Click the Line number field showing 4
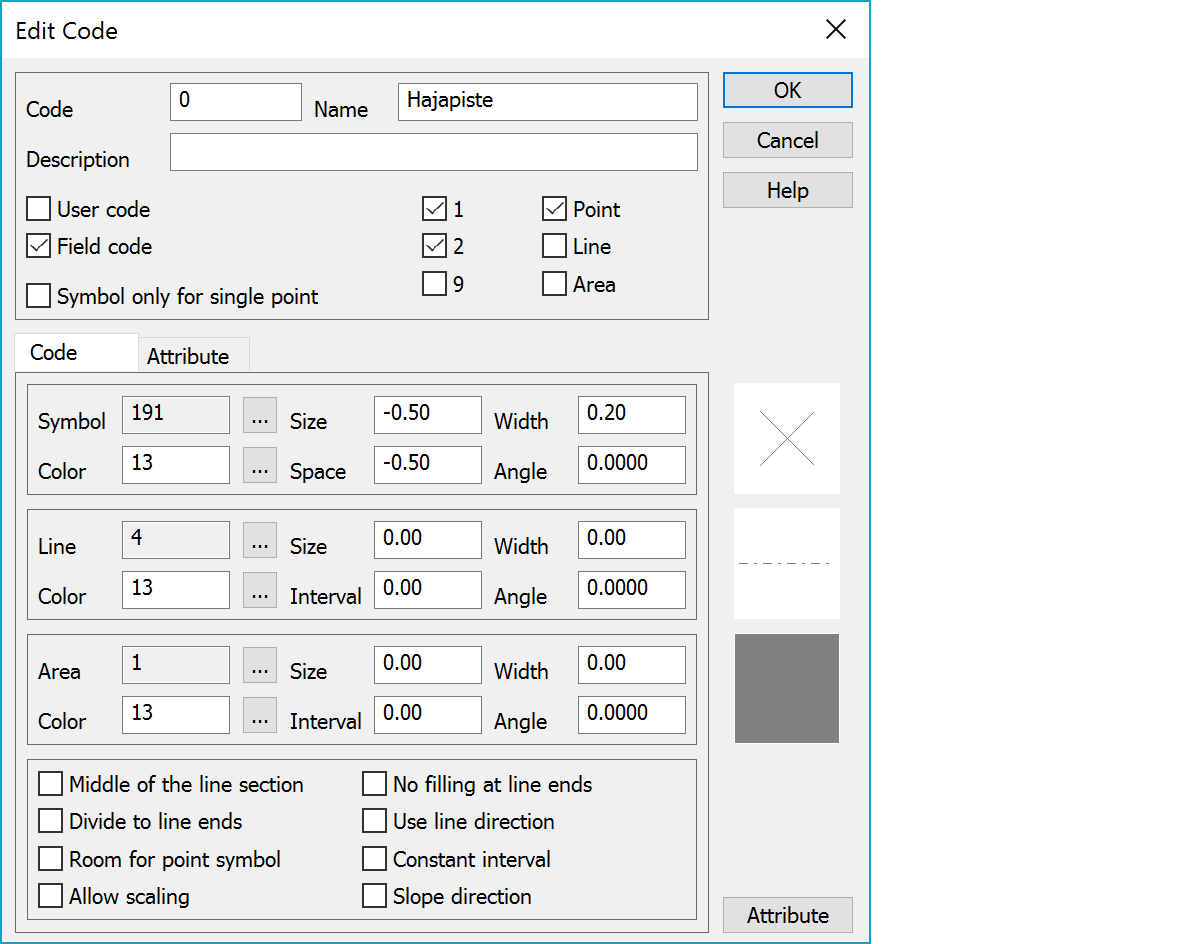Screen dimensions: 1200x944 pos(176,540)
